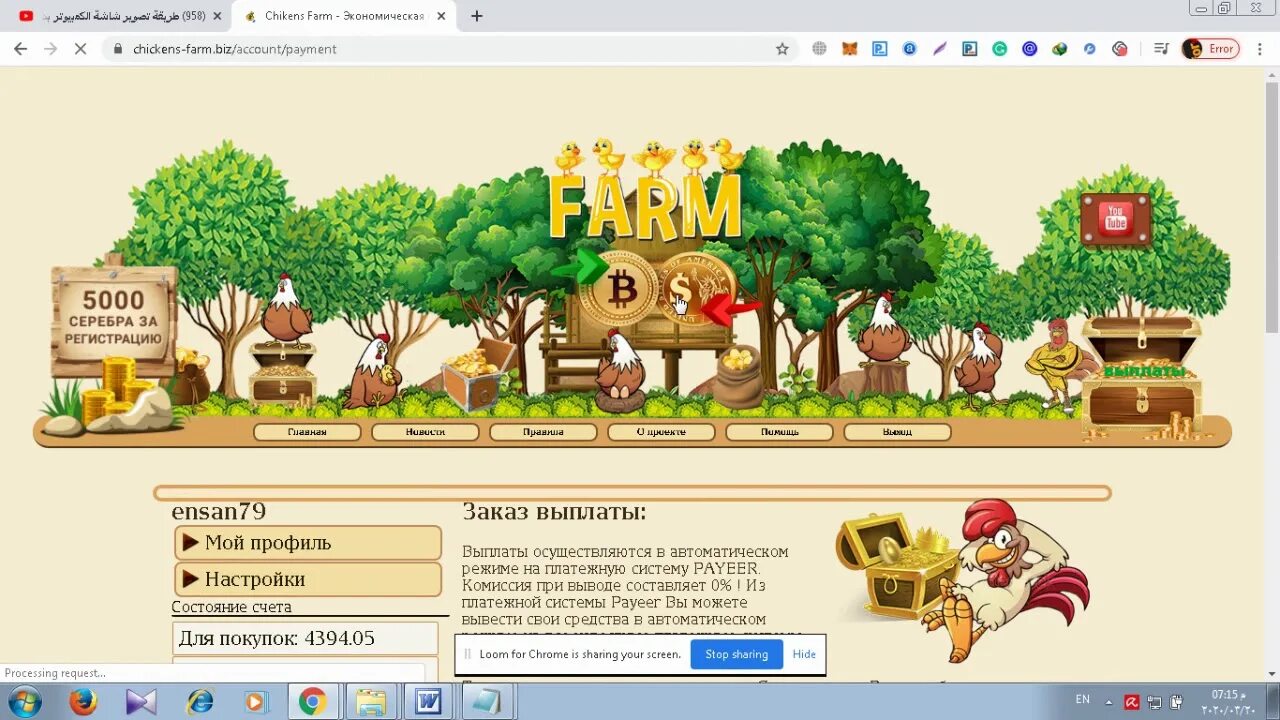
Task: Open Visual Studio from the taskbar
Action: pos(141,702)
